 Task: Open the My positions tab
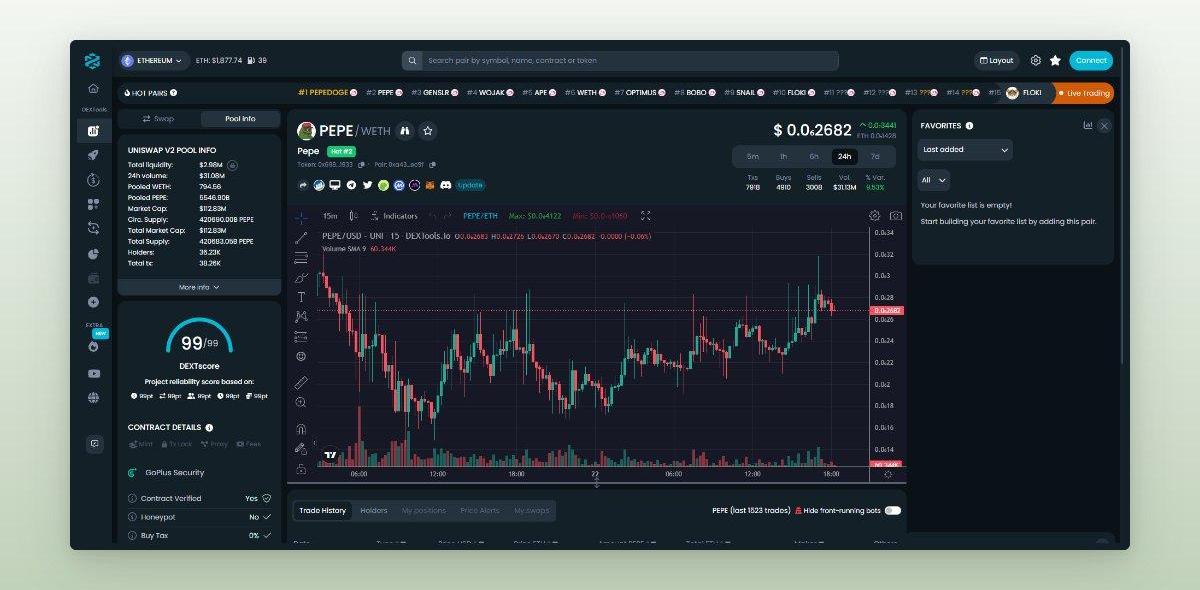424,510
